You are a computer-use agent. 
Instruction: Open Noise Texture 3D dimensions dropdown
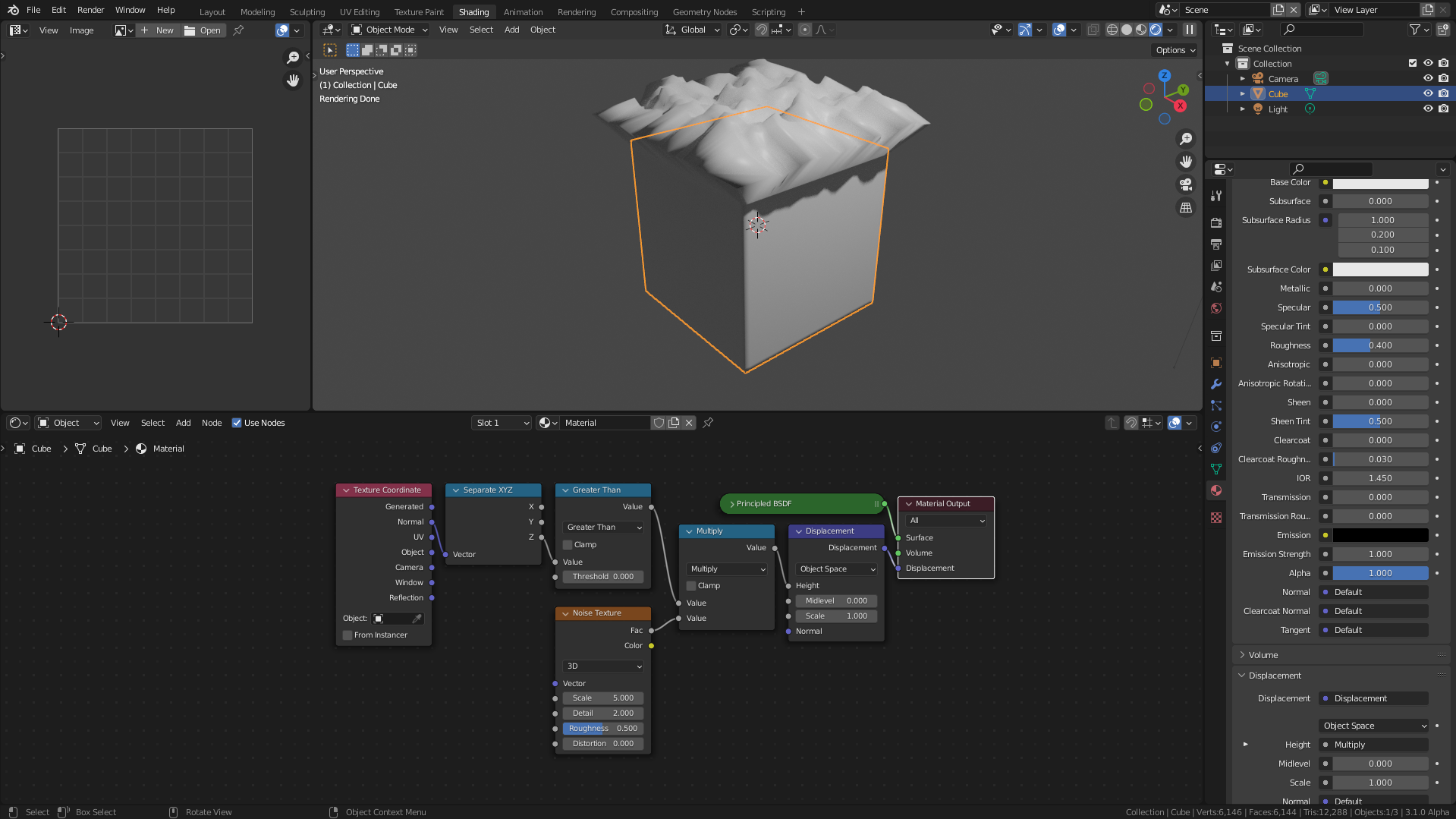pos(604,666)
